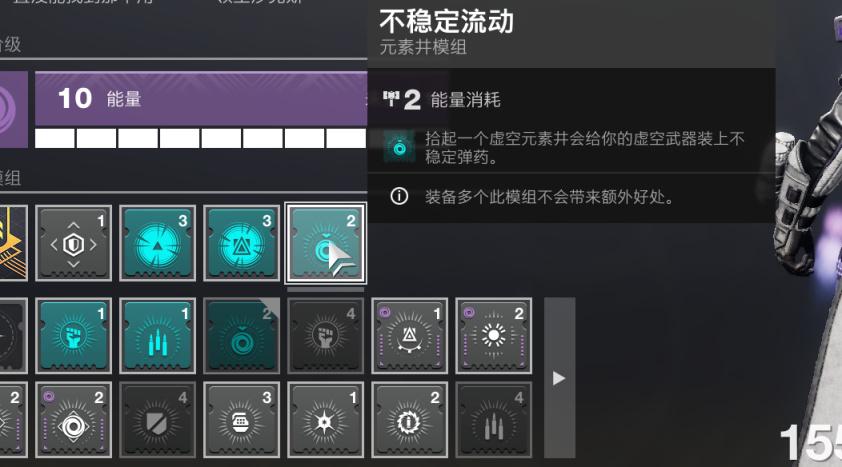Screen dimensions: 842x467
Task: Select the dark teal swirl mod costing 2
Action: 242,336
